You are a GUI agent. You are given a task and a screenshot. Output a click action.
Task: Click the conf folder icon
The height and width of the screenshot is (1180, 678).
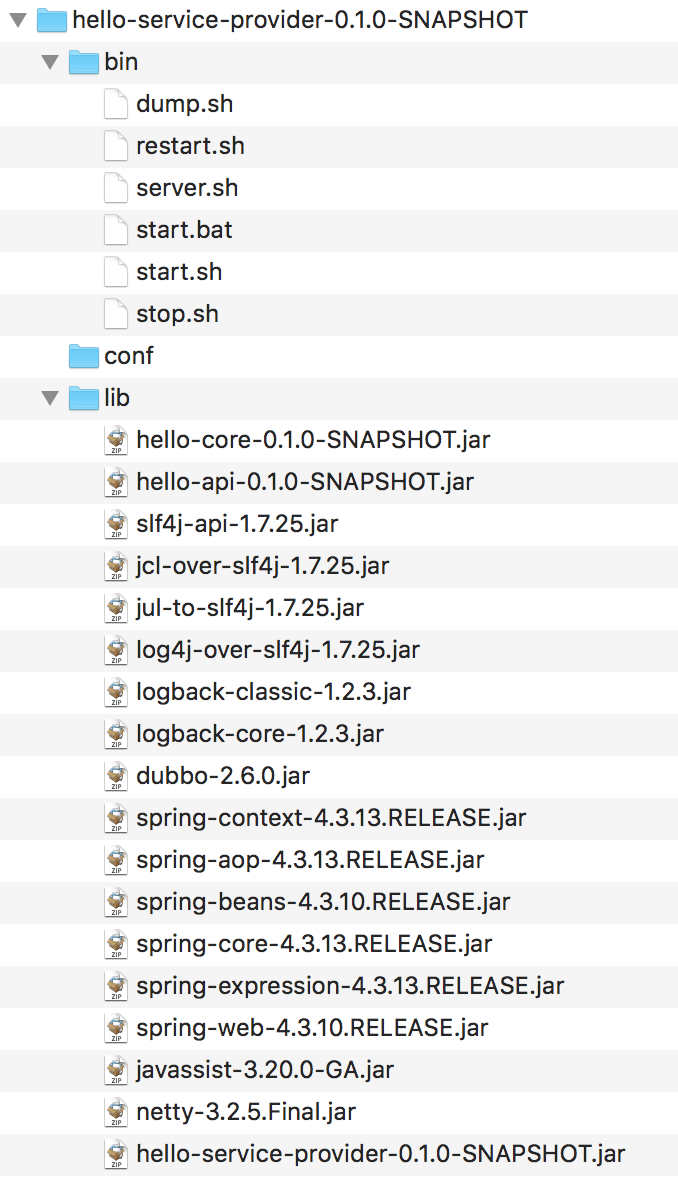[x=84, y=356]
